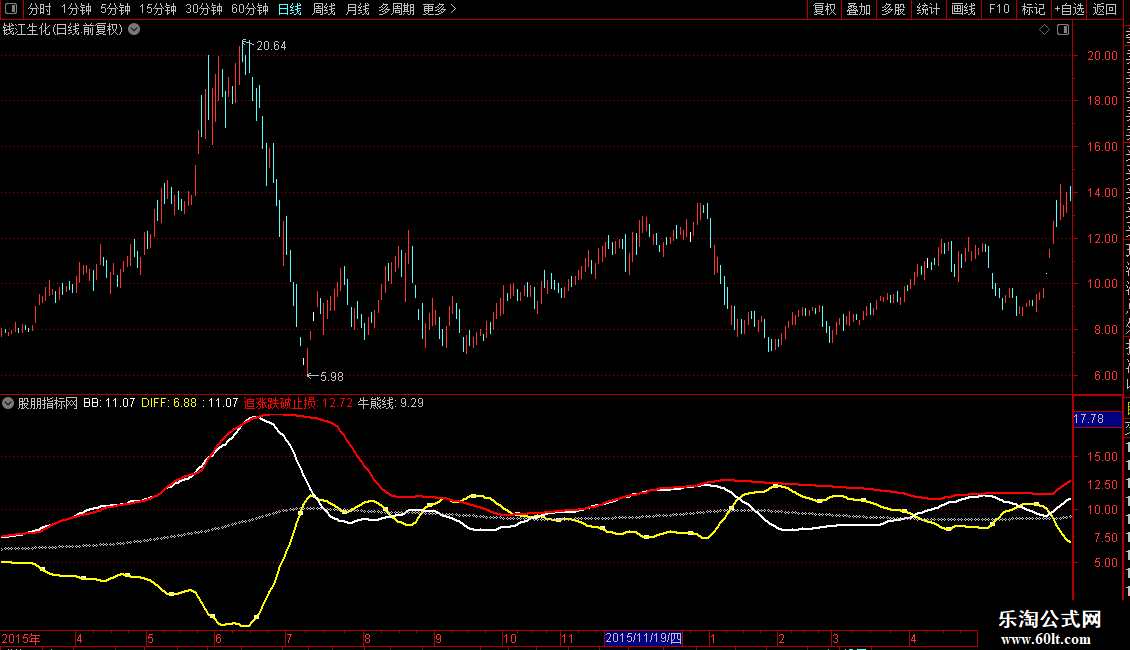Click the 20.64 high price label
Screen dimensions: 1130x650
(271, 46)
